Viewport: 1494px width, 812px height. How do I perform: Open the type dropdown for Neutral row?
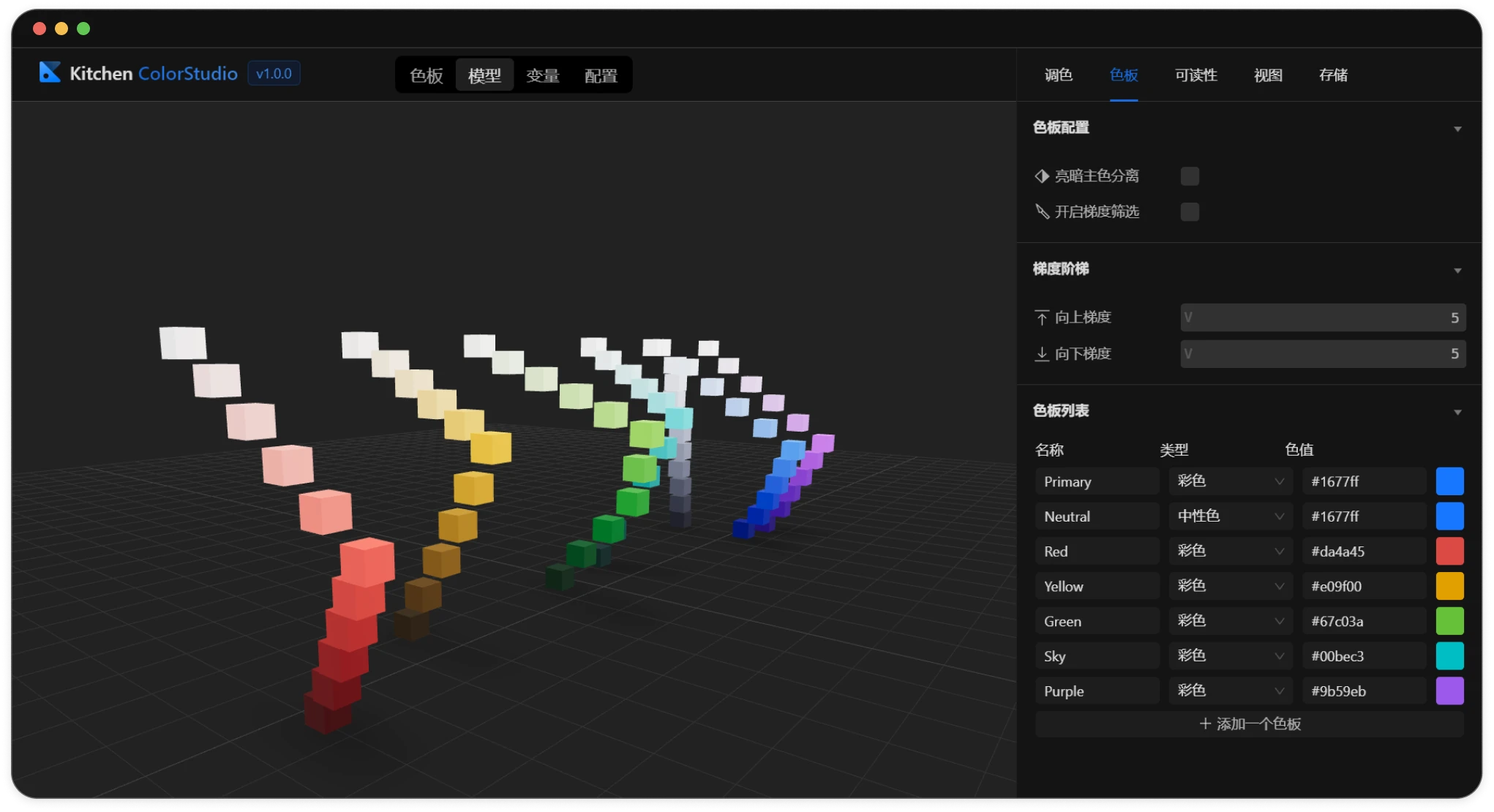pos(1230,516)
